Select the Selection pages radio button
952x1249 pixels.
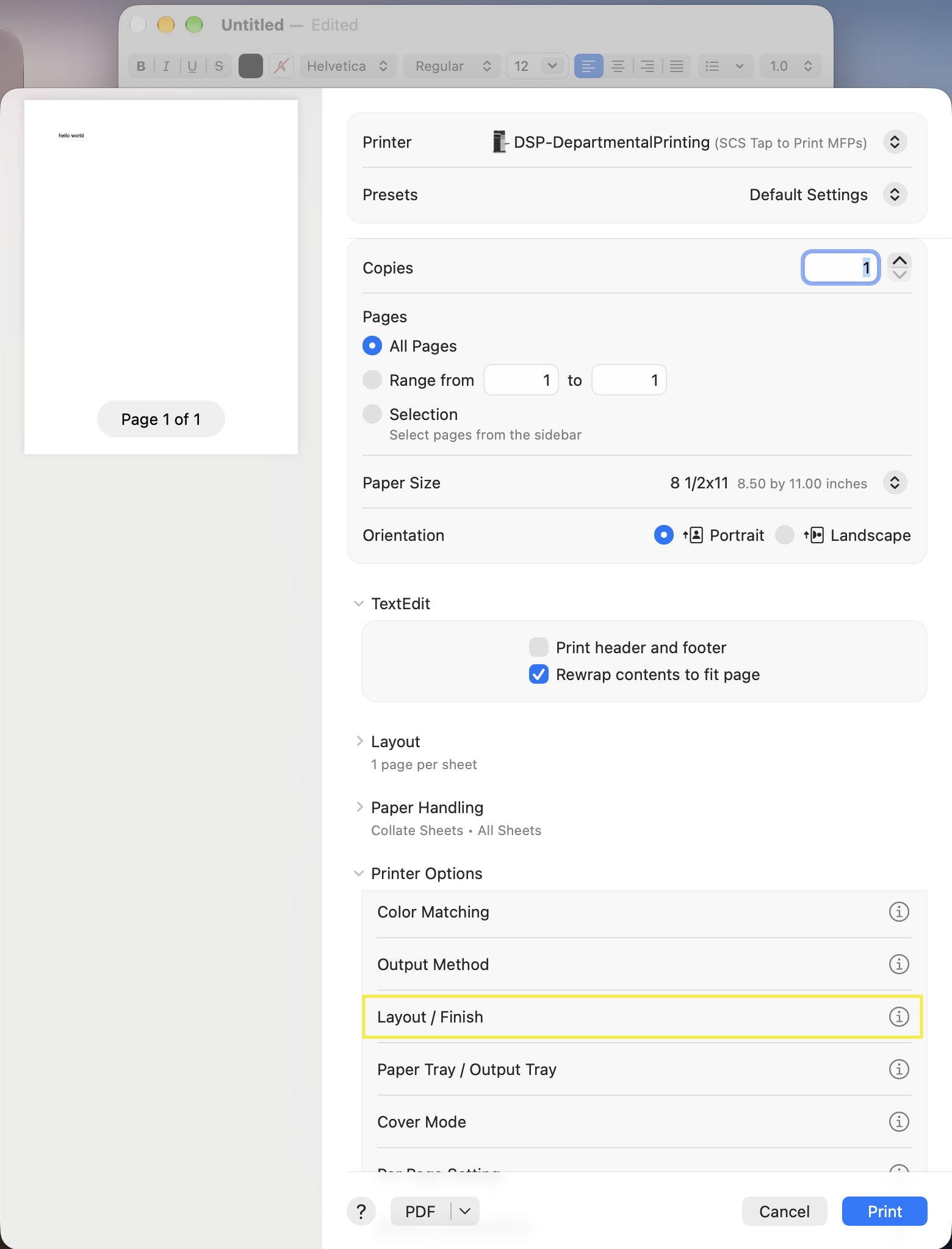tap(372, 414)
